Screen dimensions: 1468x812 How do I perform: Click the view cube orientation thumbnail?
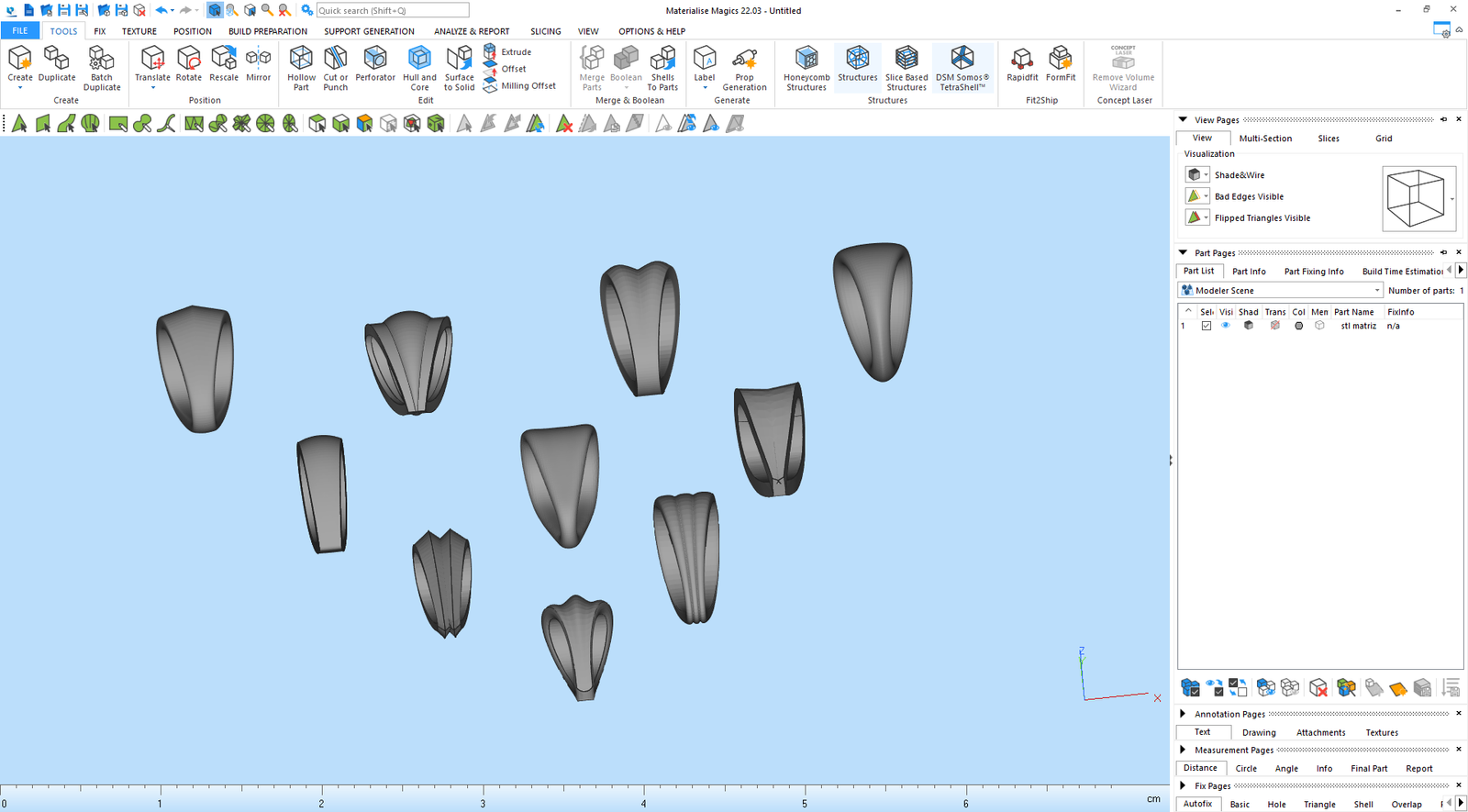[x=1418, y=198]
